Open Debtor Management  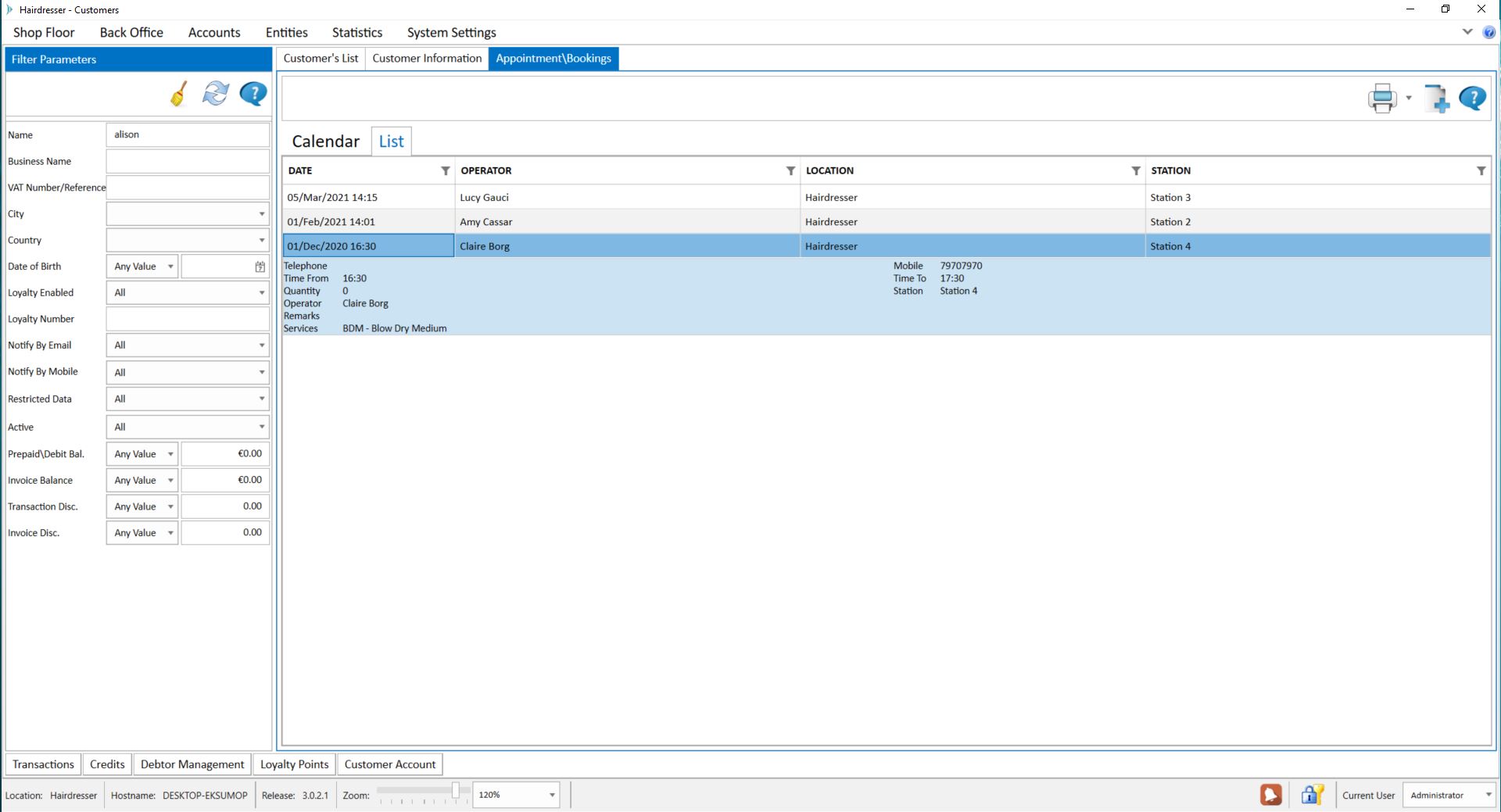pos(192,764)
